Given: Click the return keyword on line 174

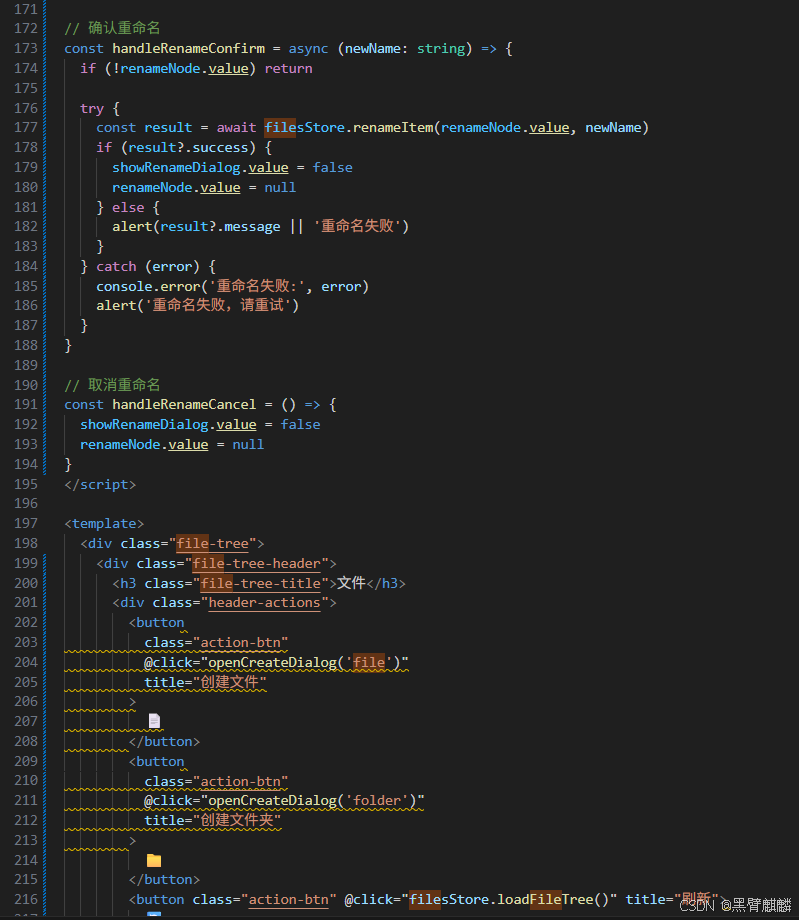Looking at the screenshot, I should 288,69.
